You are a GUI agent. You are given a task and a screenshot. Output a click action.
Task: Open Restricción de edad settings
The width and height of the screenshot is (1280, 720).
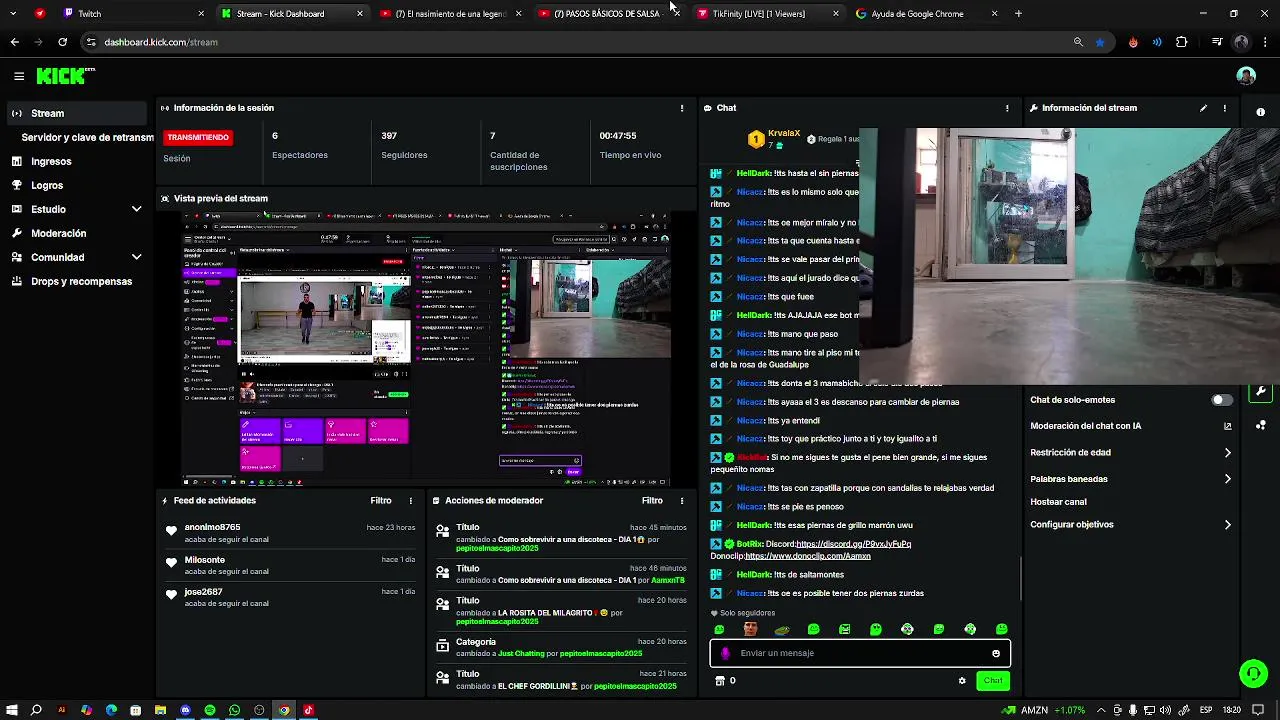[x=1130, y=453]
